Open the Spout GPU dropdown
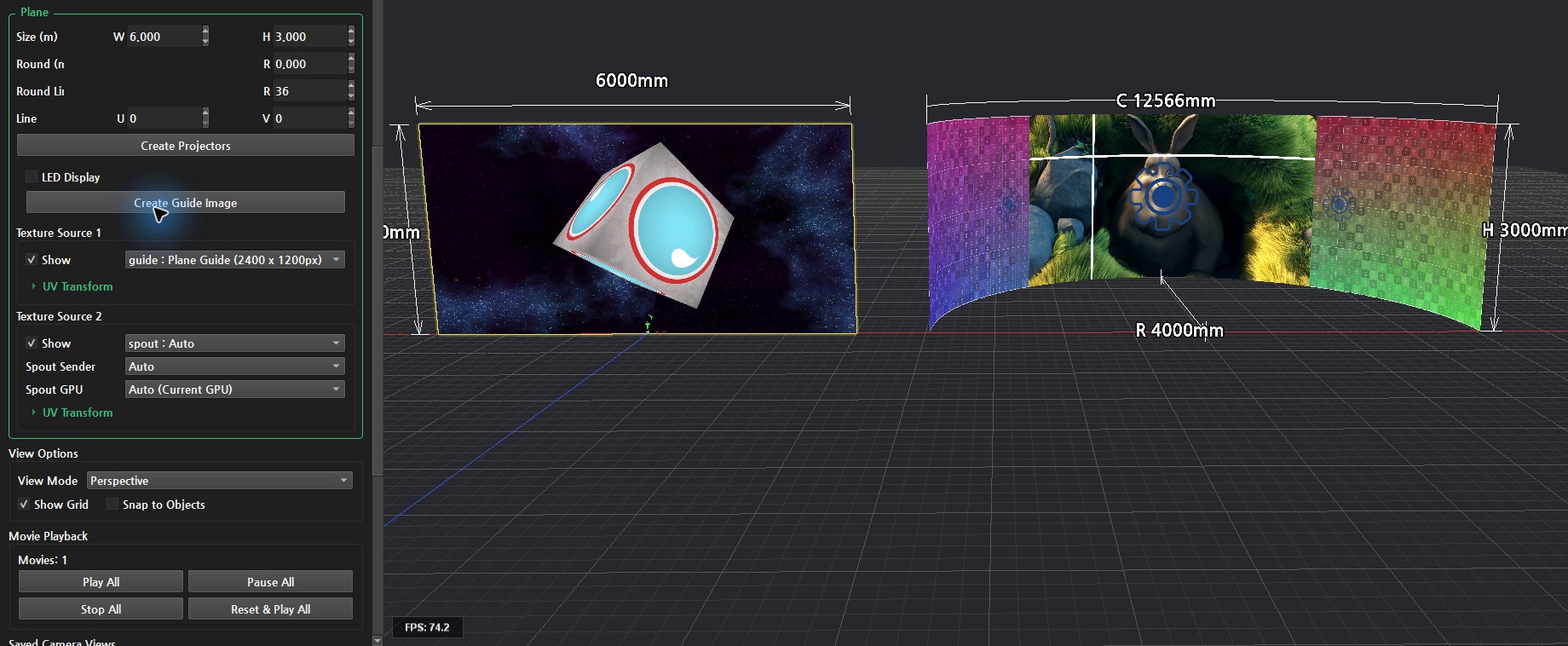The width and height of the screenshot is (1568, 646). 235,389
